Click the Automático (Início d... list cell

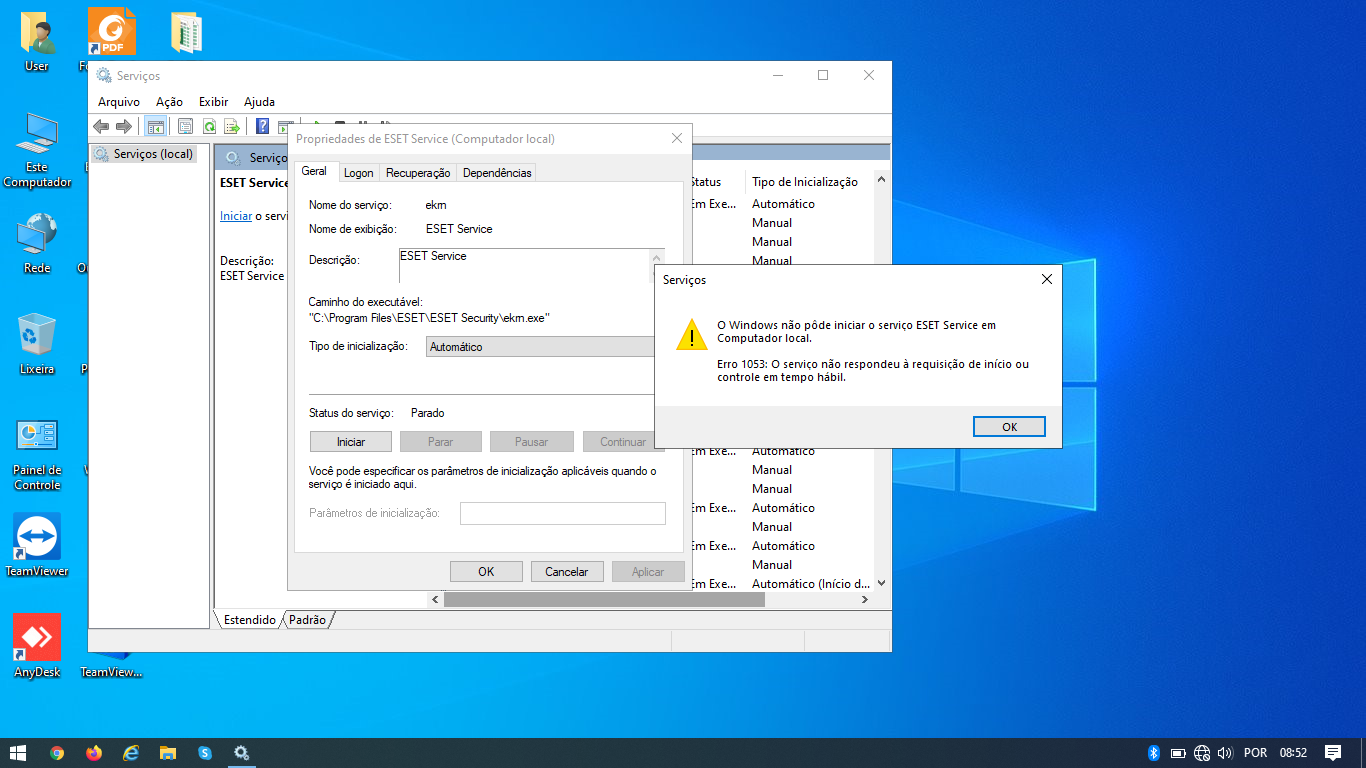tap(811, 584)
